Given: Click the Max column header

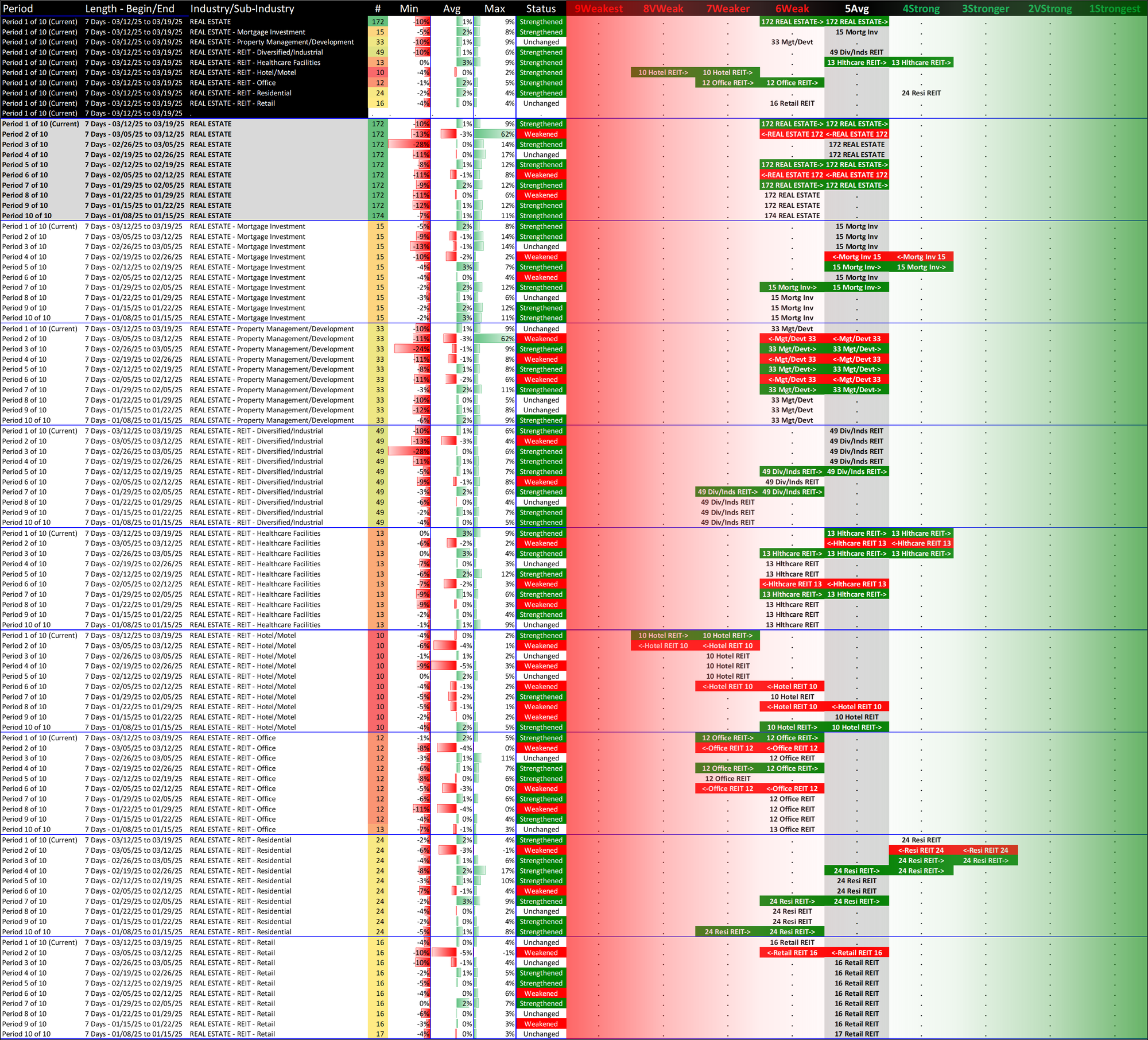Looking at the screenshot, I should click(x=494, y=9).
